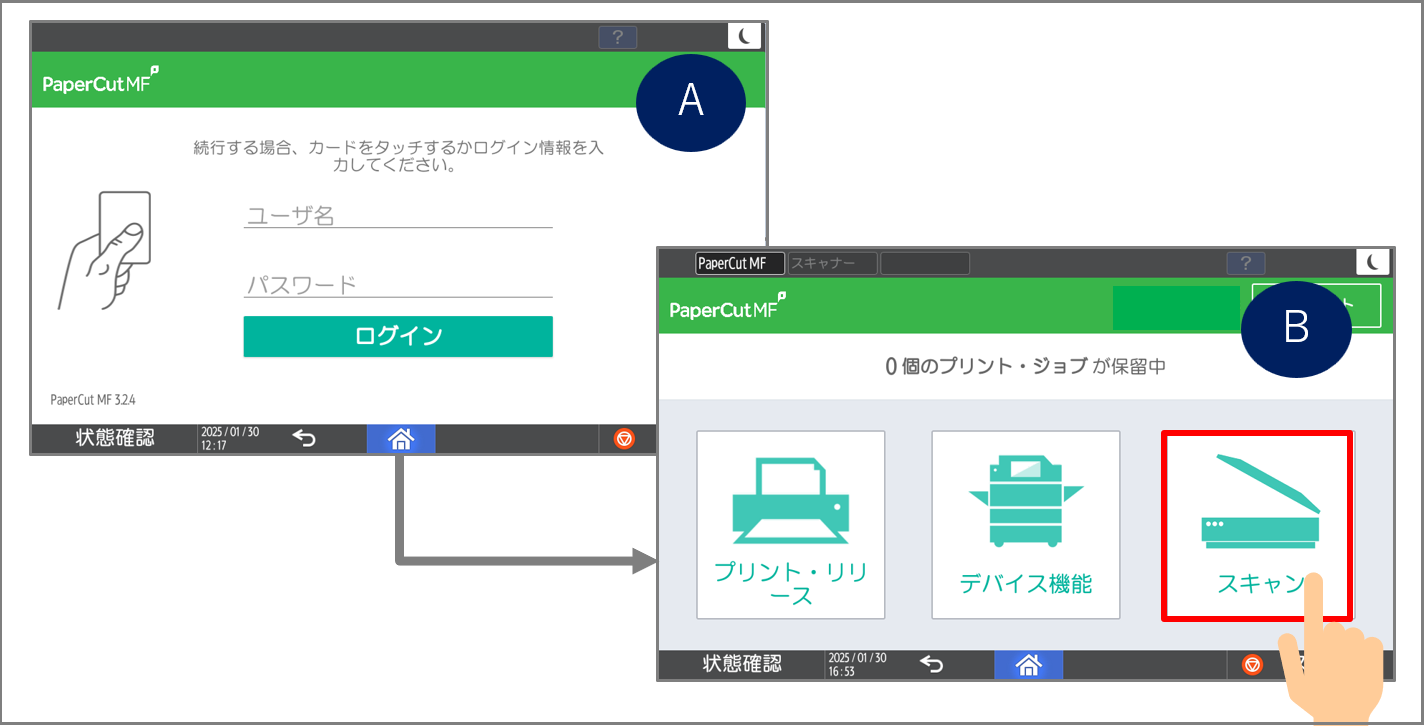The width and height of the screenshot is (1425, 726).
Task: Tap the back arrow in screen B
Action: tap(931, 665)
